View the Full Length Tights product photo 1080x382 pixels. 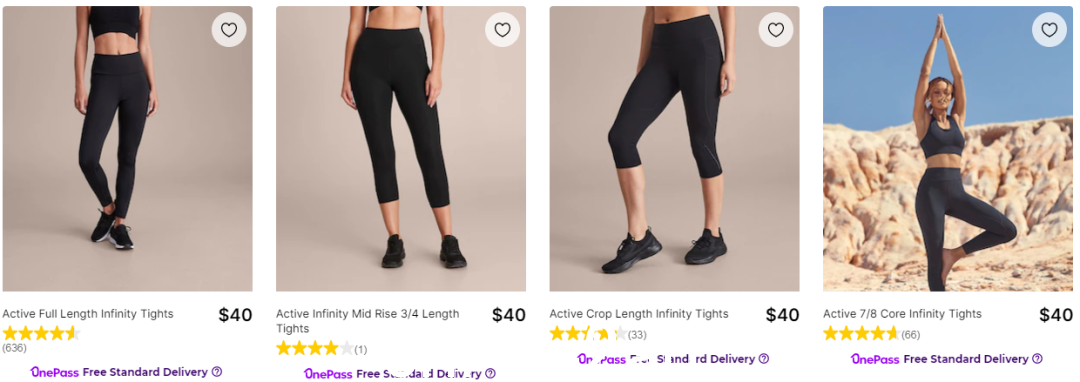tap(127, 149)
